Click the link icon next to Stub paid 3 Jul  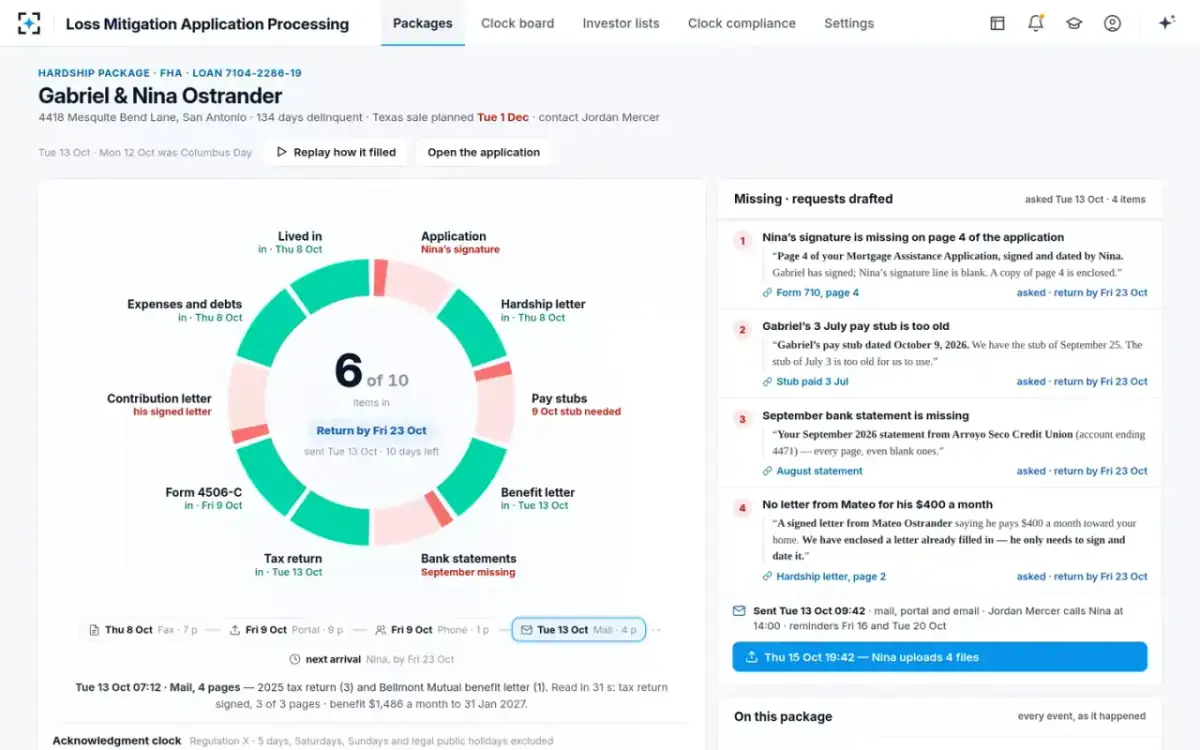click(767, 382)
